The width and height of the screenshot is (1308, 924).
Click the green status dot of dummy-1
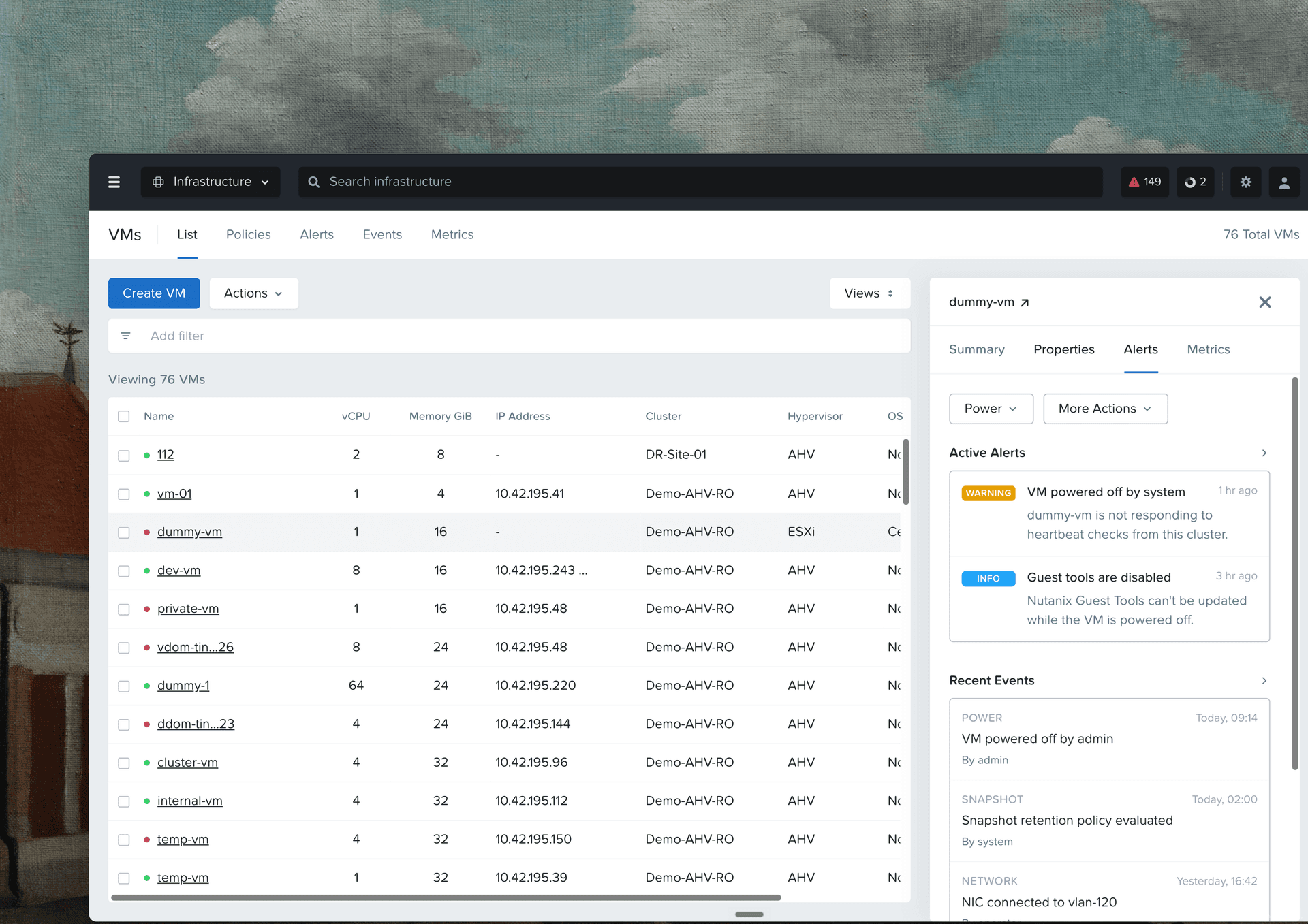(146, 686)
